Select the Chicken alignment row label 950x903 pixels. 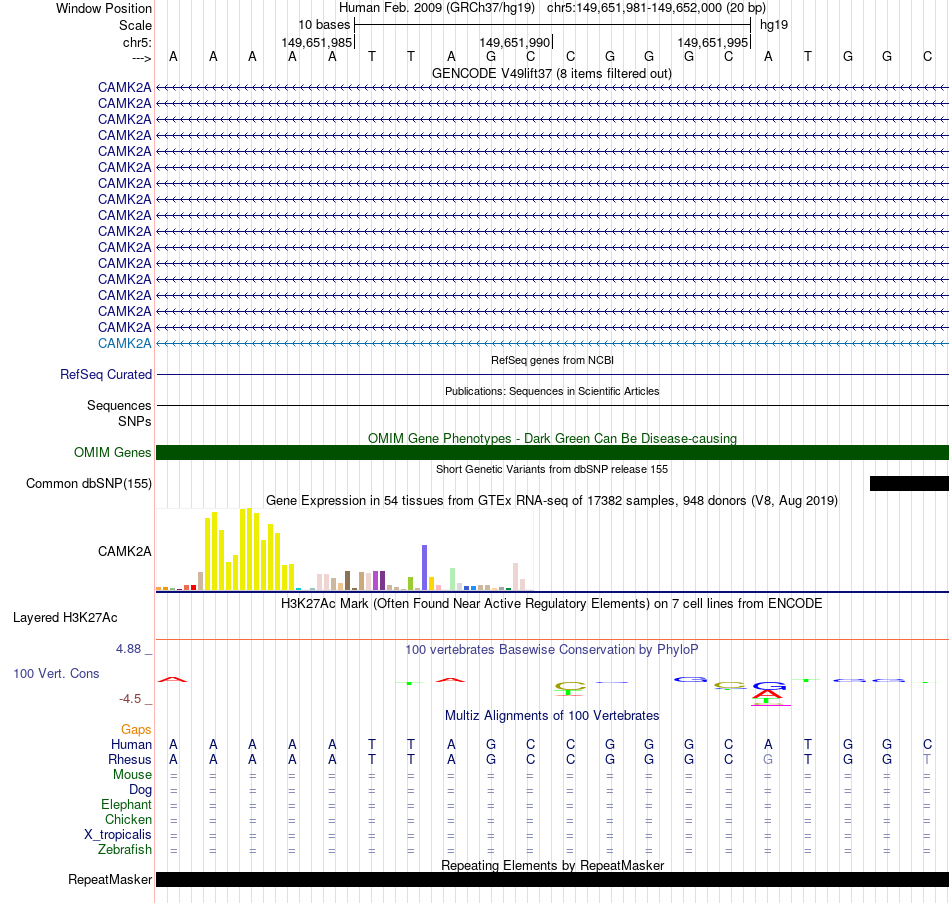(128, 819)
